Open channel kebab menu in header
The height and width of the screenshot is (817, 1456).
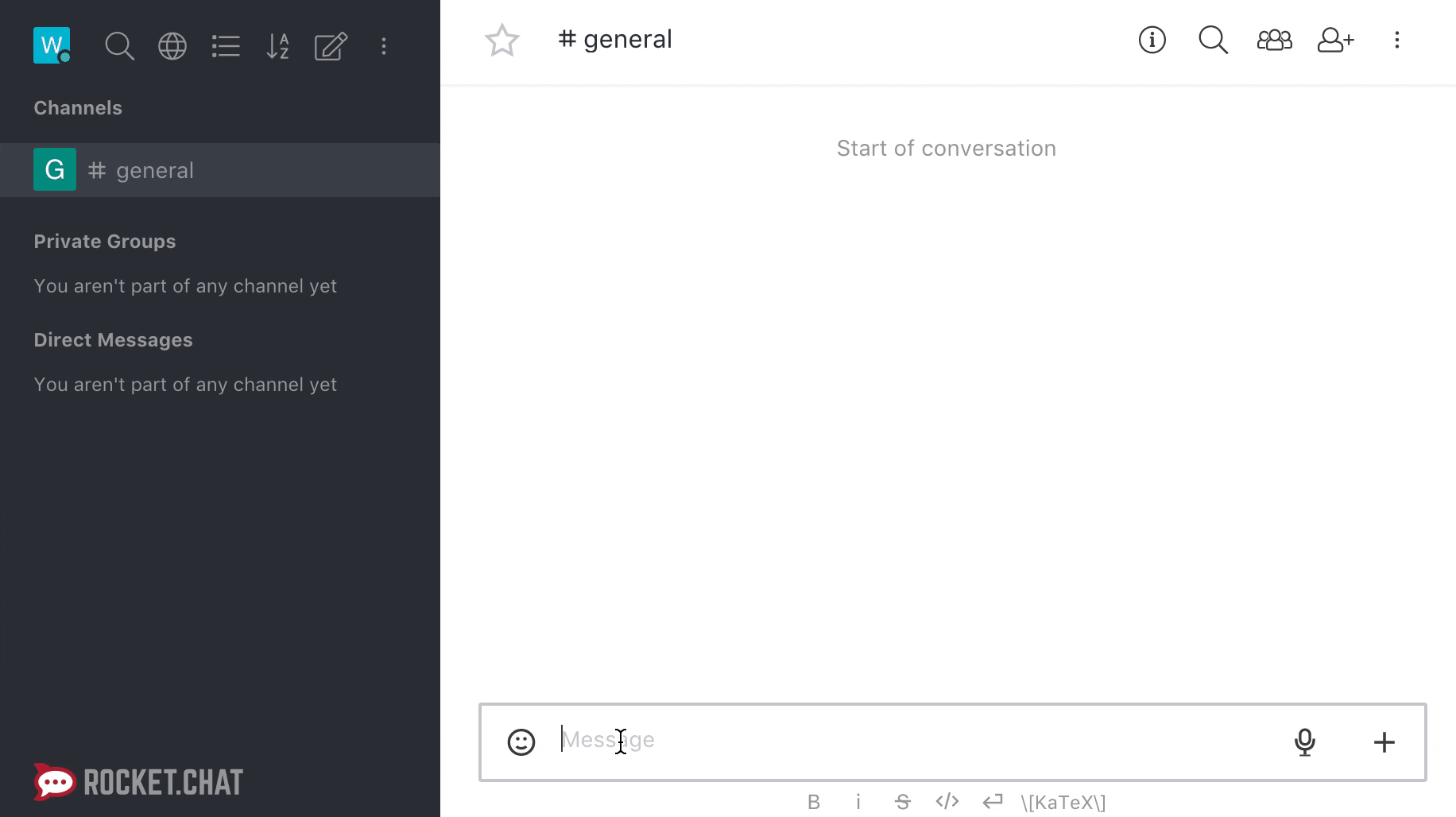coord(1397,40)
